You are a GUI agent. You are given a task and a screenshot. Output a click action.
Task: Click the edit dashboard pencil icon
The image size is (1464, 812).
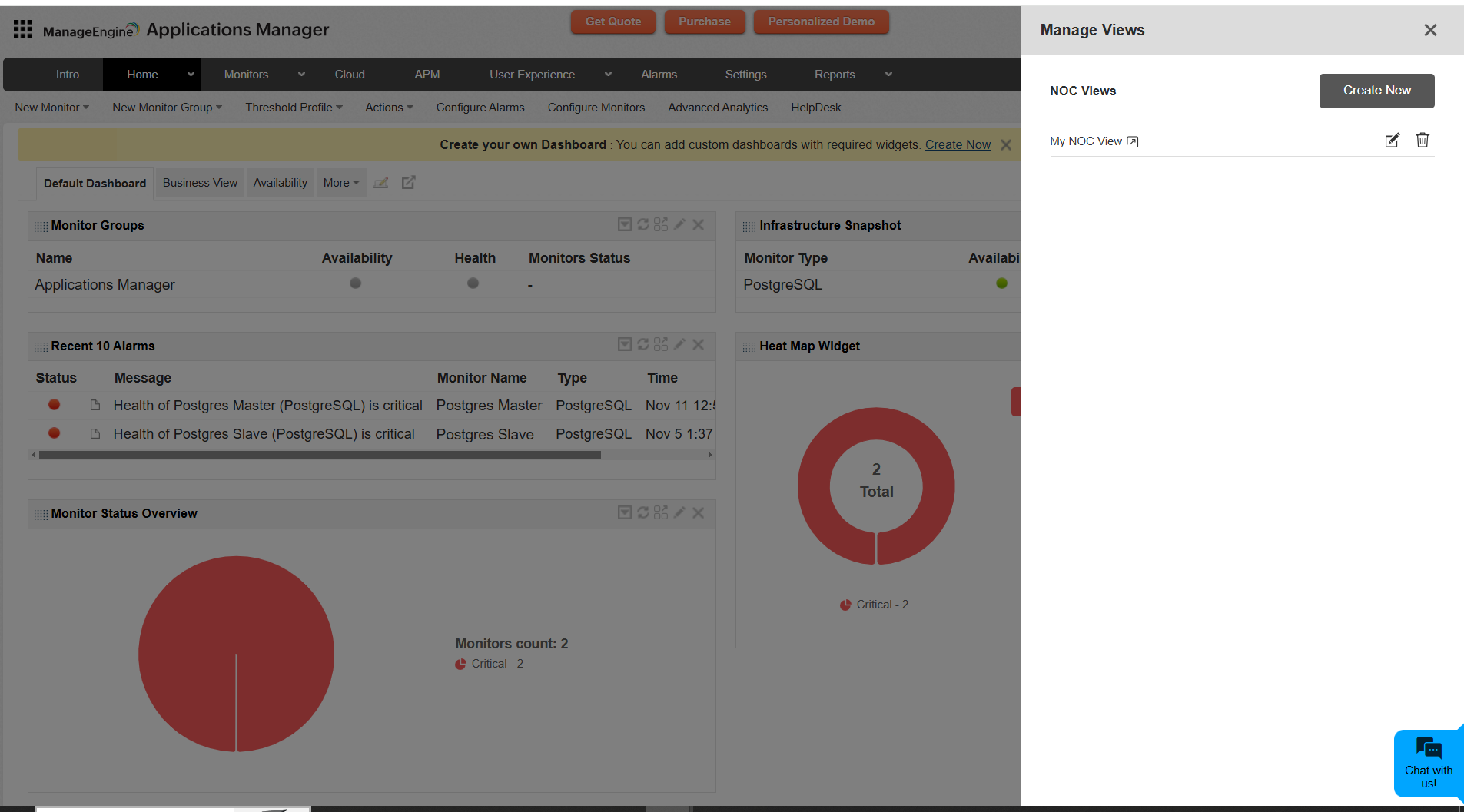pos(380,183)
